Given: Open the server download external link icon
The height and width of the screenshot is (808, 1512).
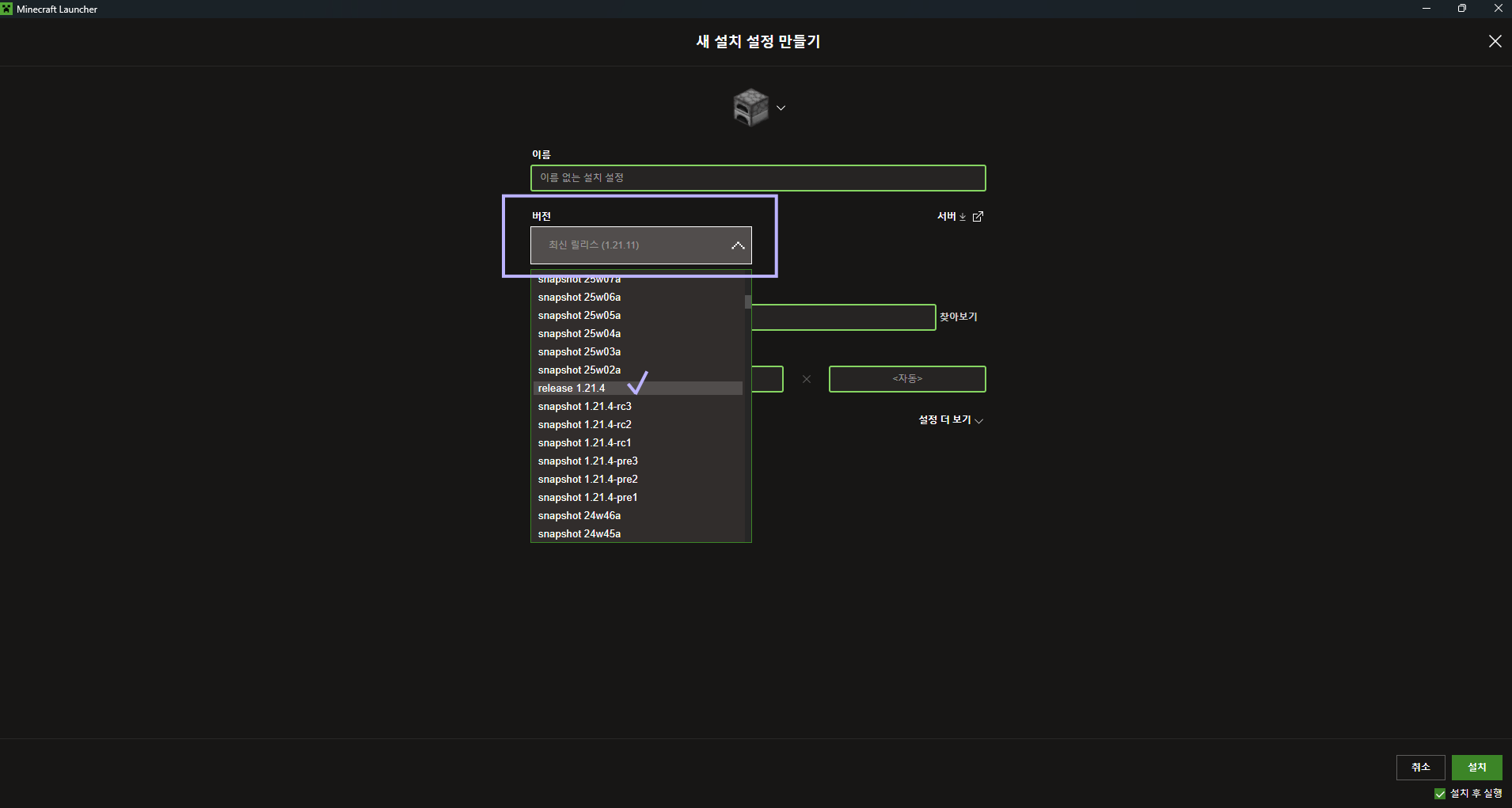Looking at the screenshot, I should (978, 216).
